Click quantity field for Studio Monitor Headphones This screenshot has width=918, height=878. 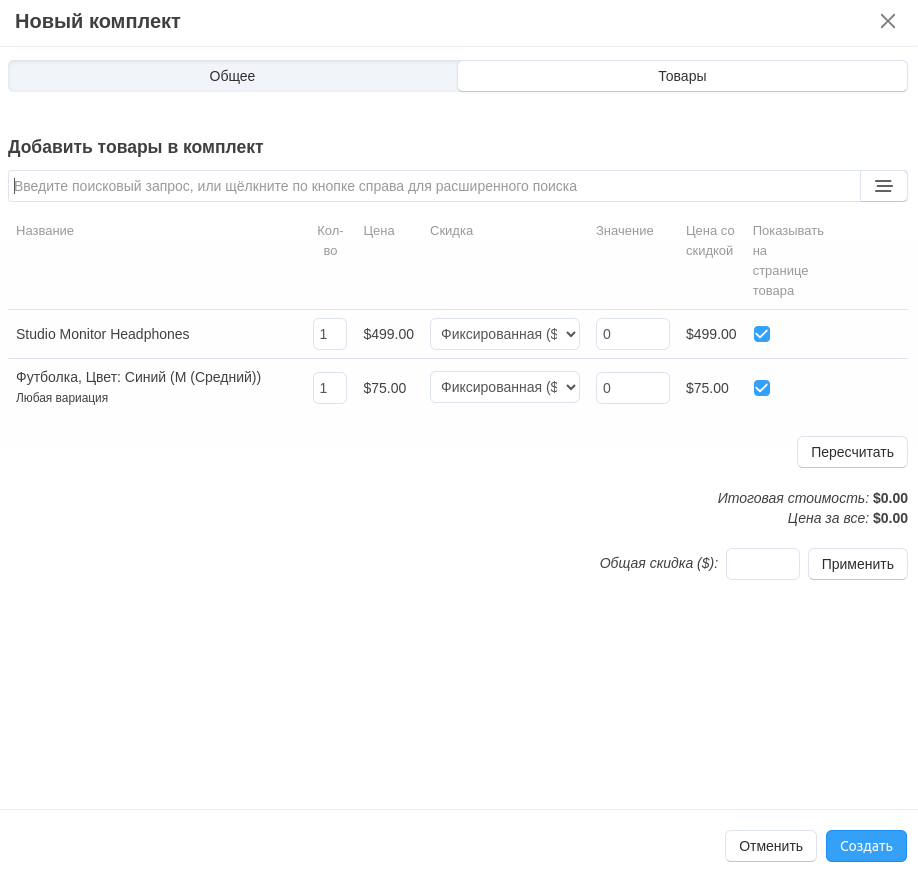tap(329, 334)
